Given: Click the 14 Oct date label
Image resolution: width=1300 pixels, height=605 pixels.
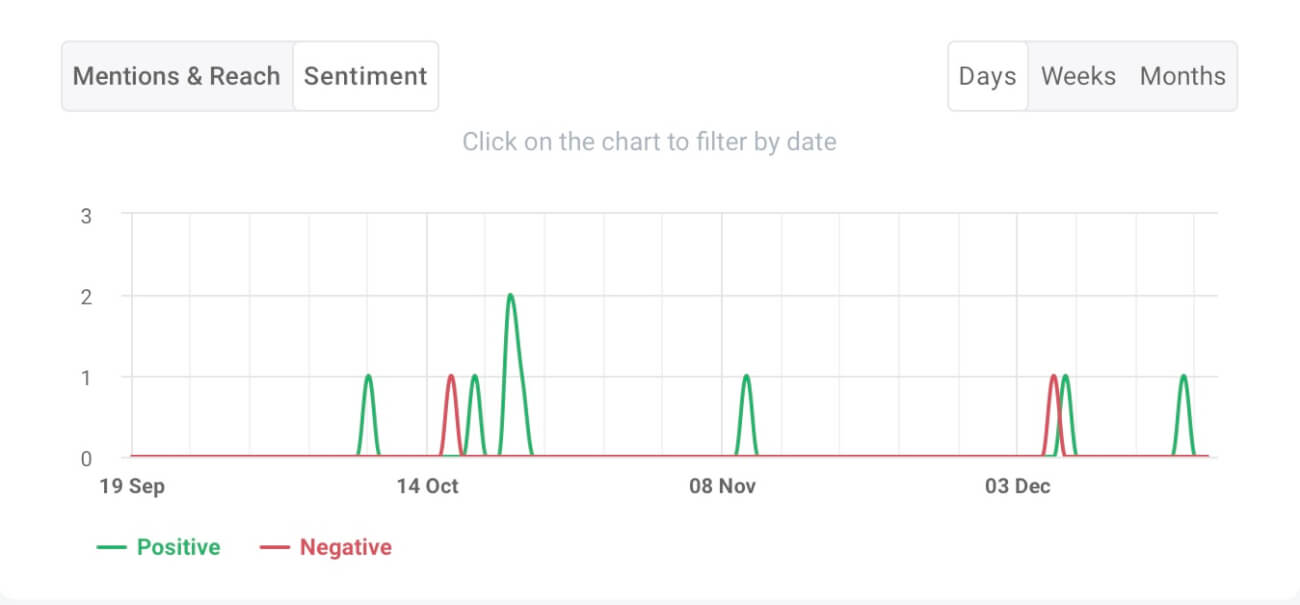Looking at the screenshot, I should (x=428, y=486).
